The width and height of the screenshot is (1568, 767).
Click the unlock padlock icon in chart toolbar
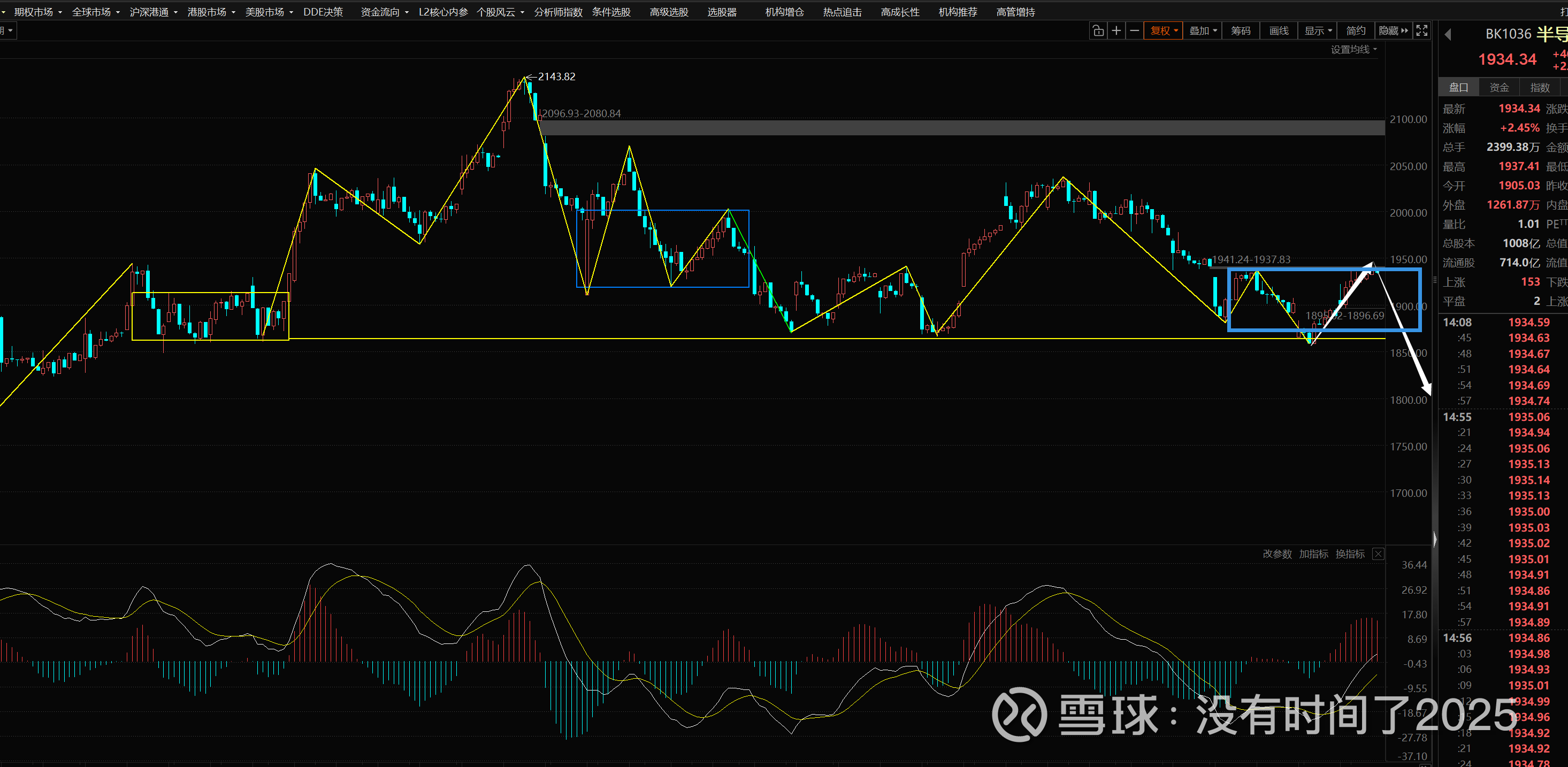click(x=1098, y=30)
